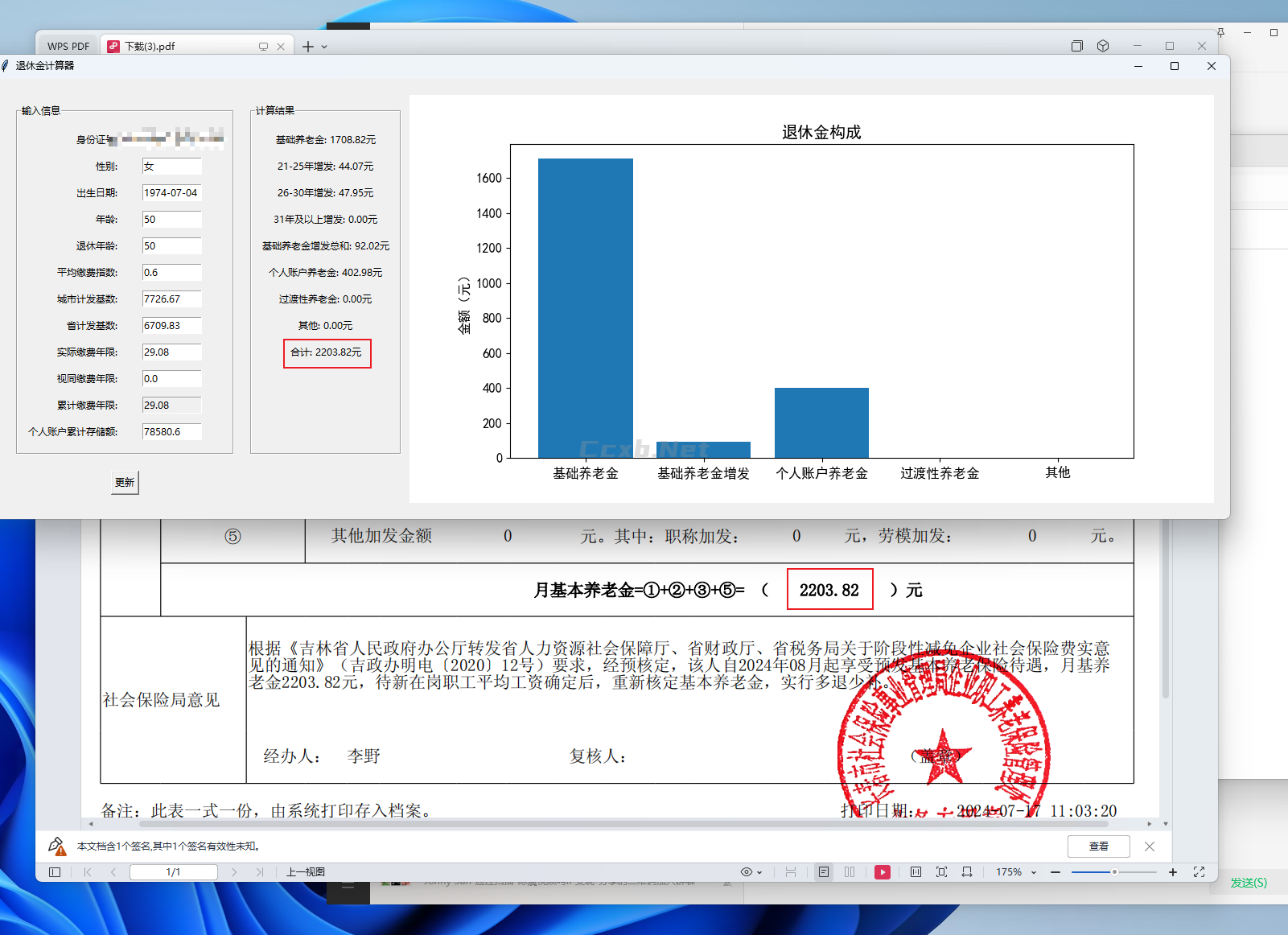Click 发送(S) in background window

point(1249,883)
